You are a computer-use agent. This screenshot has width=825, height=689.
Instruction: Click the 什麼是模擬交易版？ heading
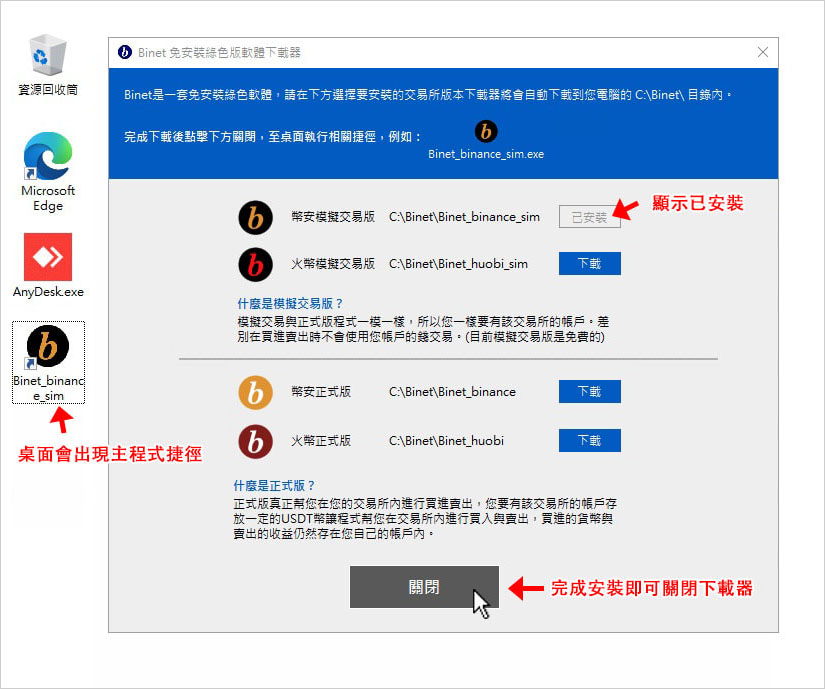coord(290,303)
